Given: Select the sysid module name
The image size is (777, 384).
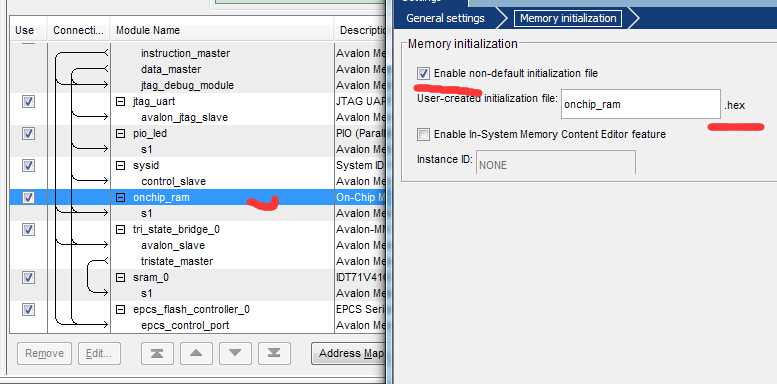Looking at the screenshot, I should coord(146,165).
